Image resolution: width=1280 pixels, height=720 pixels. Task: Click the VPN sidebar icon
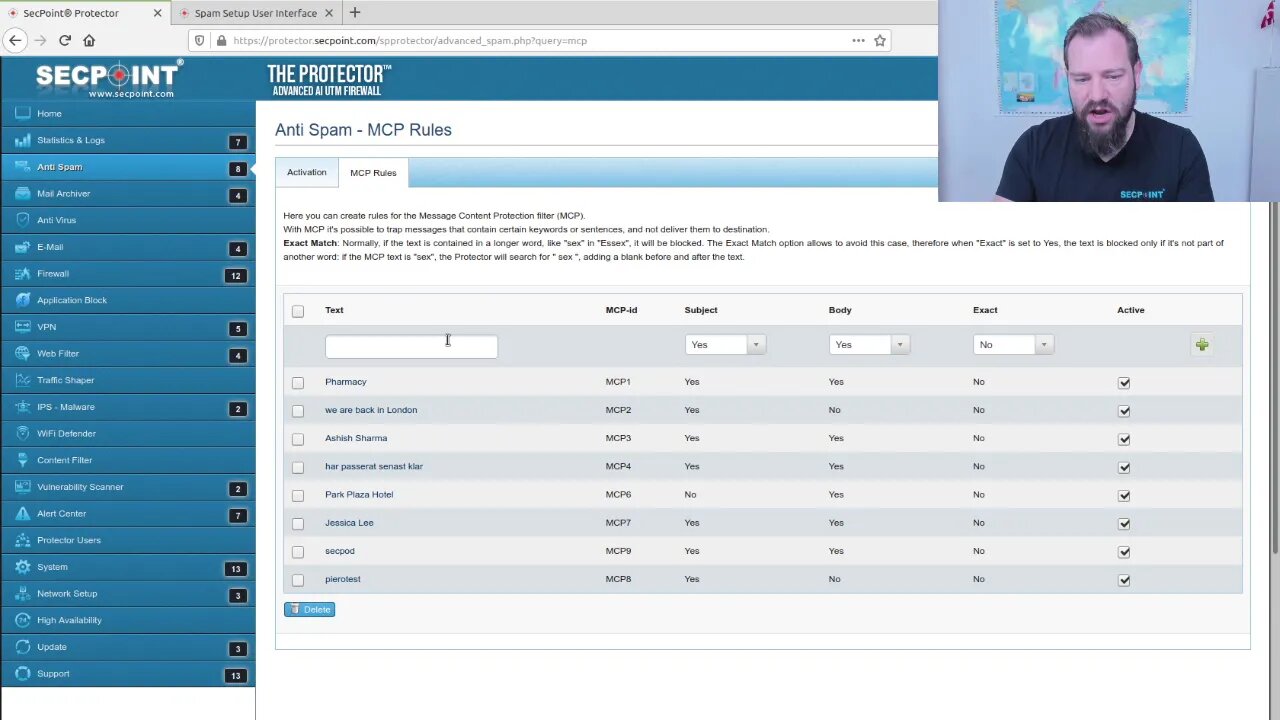22,327
